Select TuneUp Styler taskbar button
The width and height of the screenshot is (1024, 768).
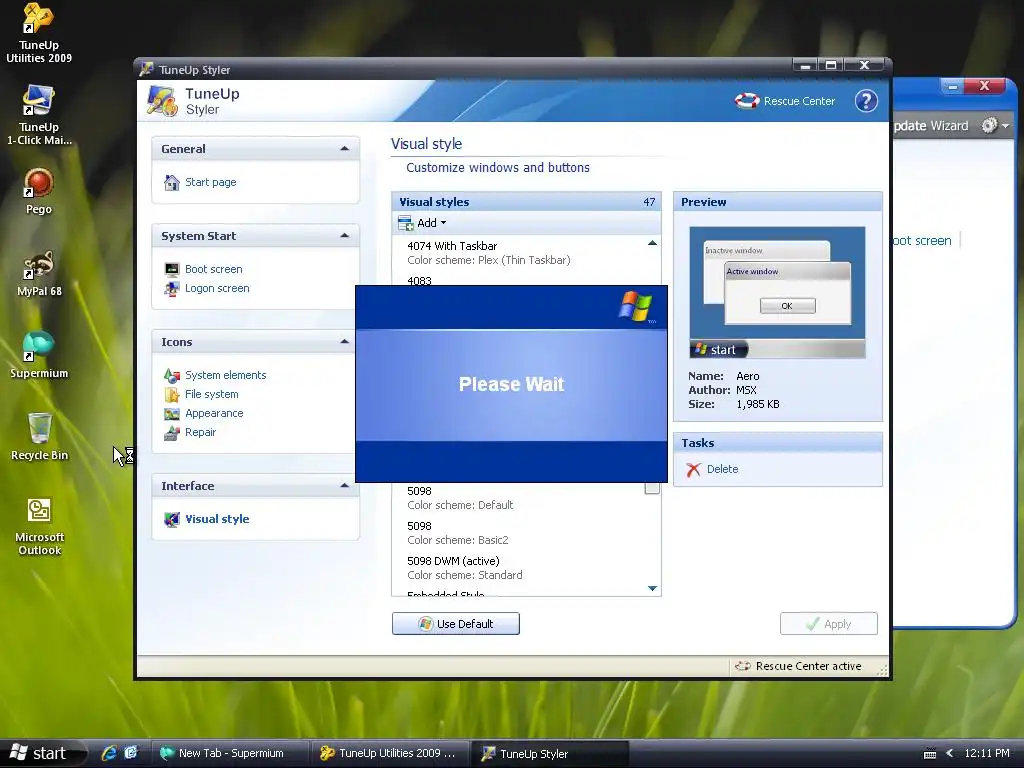(x=550, y=753)
